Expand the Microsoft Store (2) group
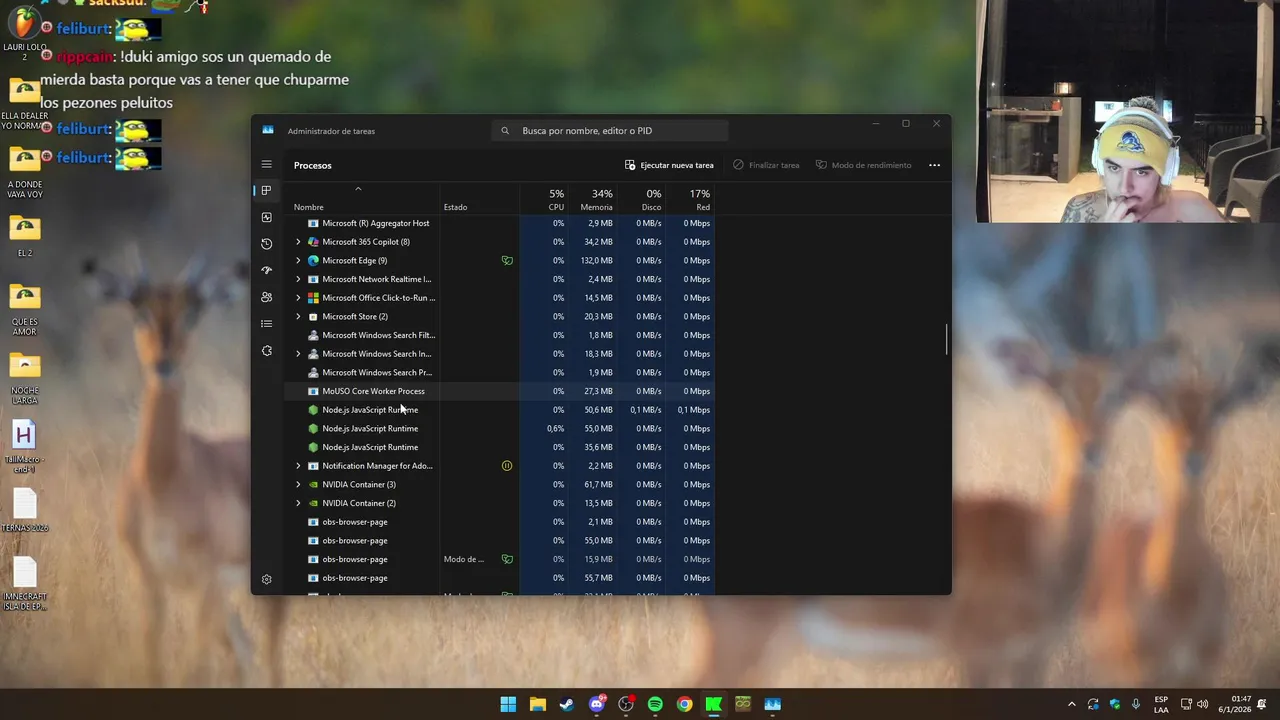This screenshot has width=1280, height=720. 297,316
